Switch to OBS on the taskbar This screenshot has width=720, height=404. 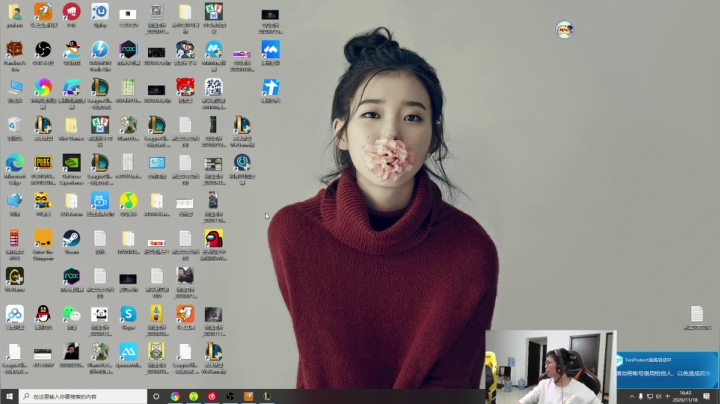230,396
